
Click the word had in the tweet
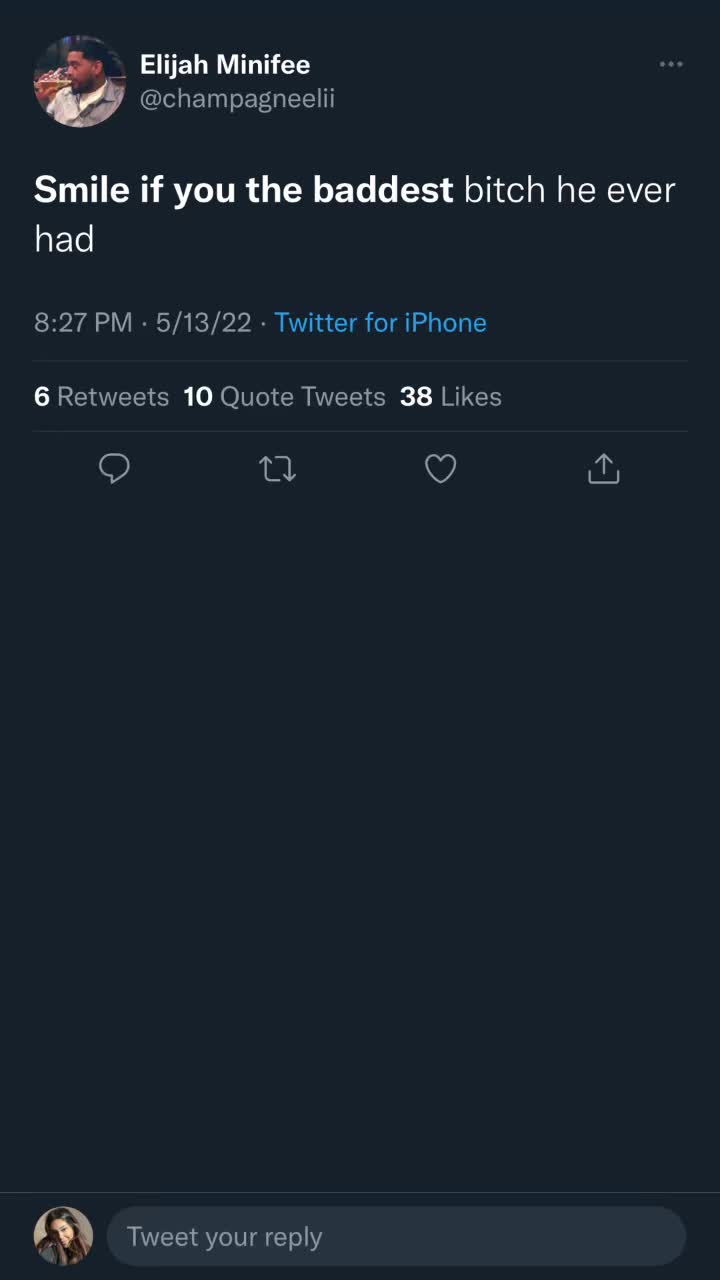pyautogui.click(x=64, y=239)
